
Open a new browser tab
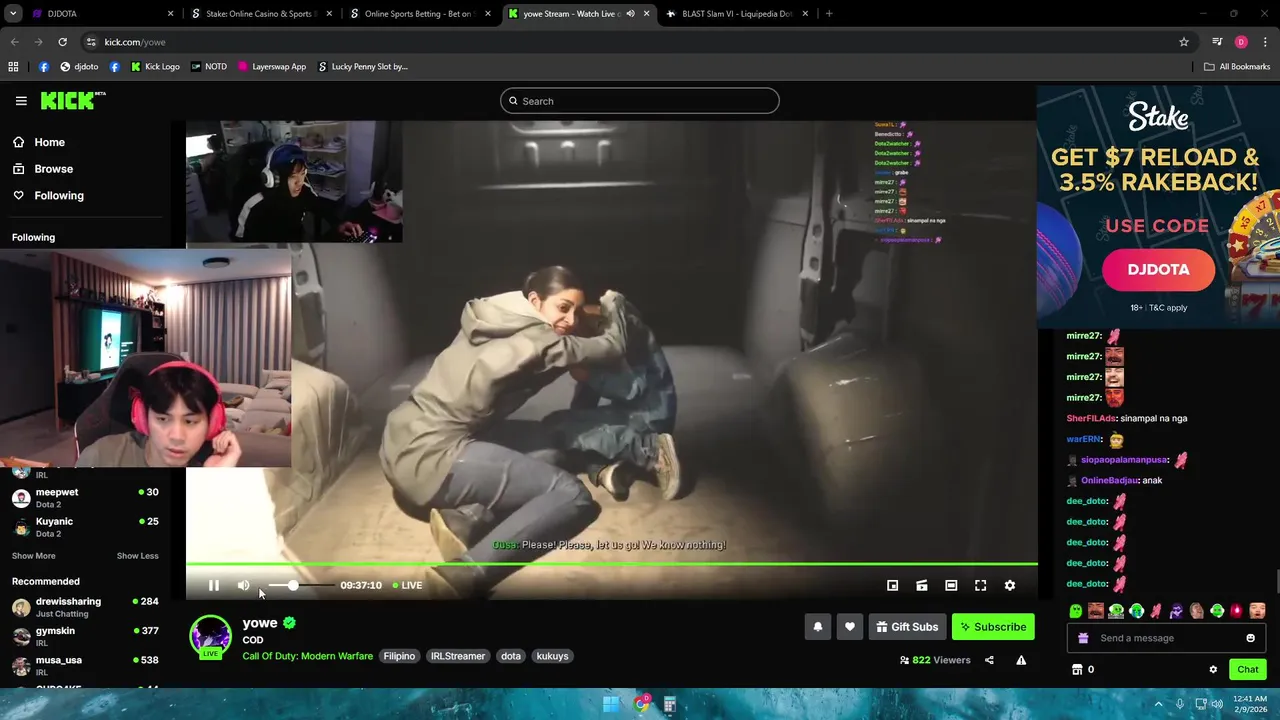(x=829, y=14)
